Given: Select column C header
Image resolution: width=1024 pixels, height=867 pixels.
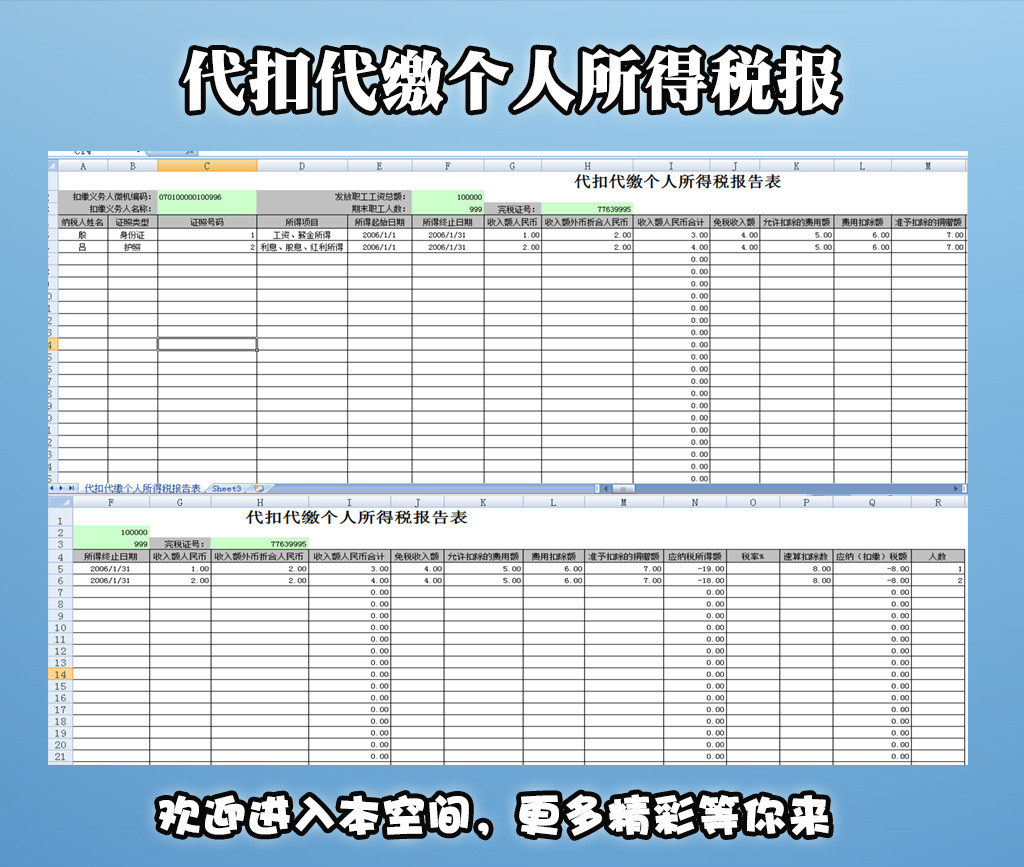Looking at the screenshot, I should (x=206, y=165).
